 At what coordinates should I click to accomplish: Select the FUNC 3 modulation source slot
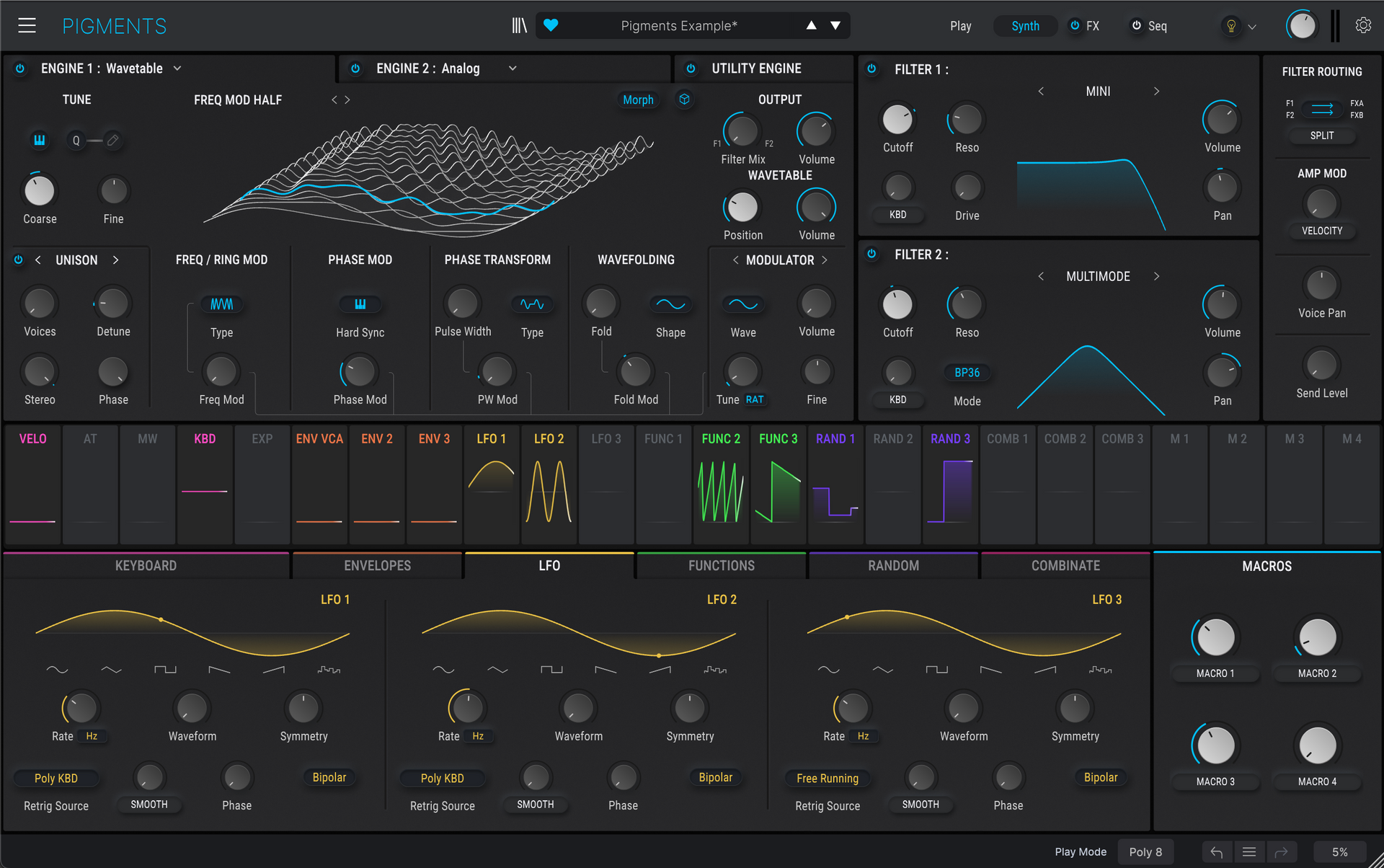778,484
